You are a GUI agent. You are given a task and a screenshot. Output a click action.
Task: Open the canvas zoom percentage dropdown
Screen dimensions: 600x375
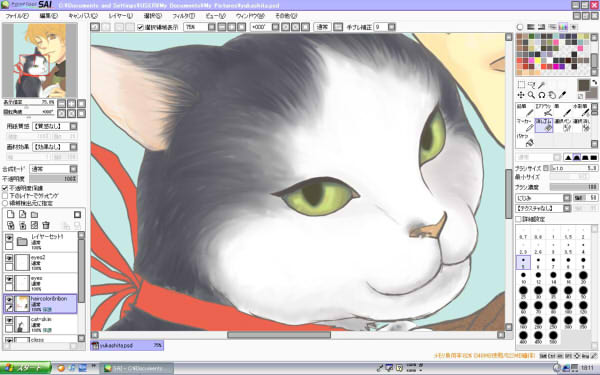click(x=212, y=27)
